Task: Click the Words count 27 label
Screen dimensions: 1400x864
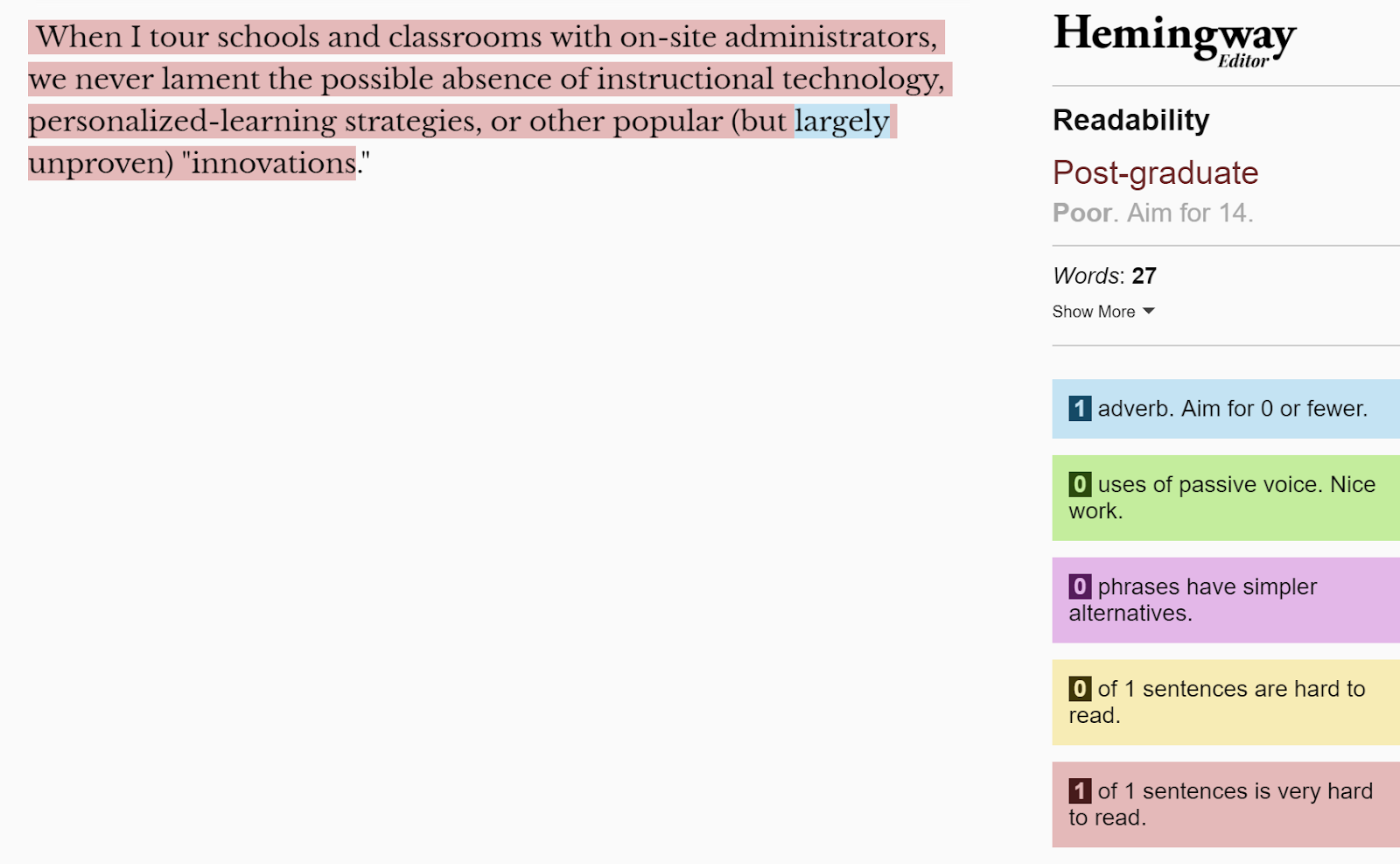Action: tap(1104, 276)
